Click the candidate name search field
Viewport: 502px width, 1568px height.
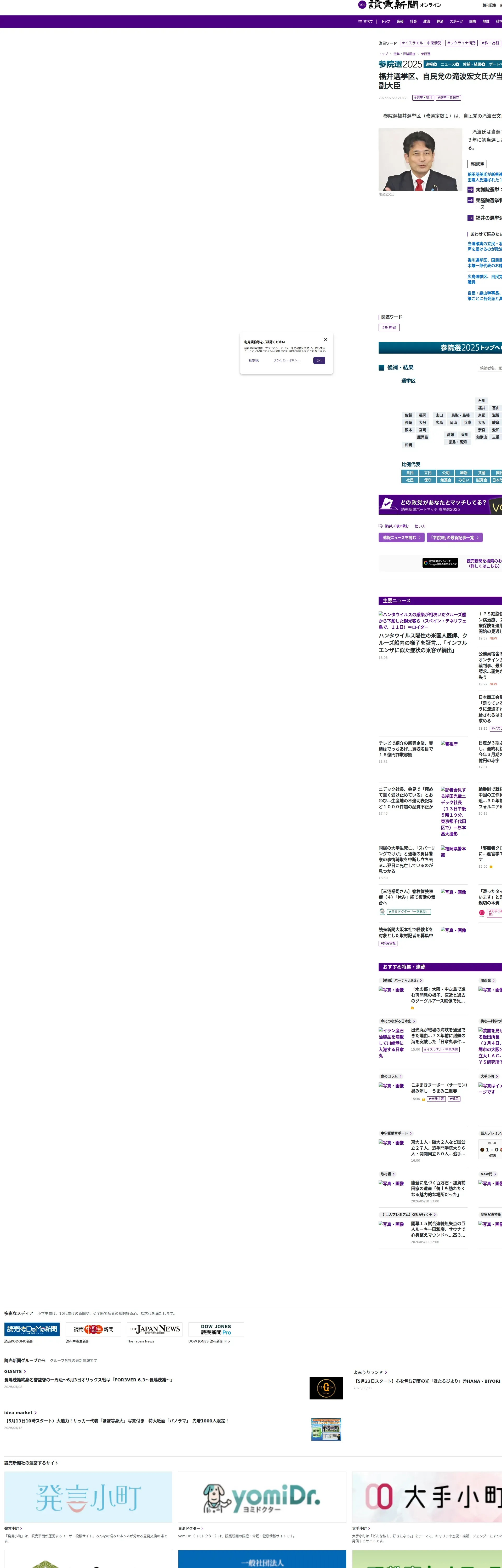(490, 368)
